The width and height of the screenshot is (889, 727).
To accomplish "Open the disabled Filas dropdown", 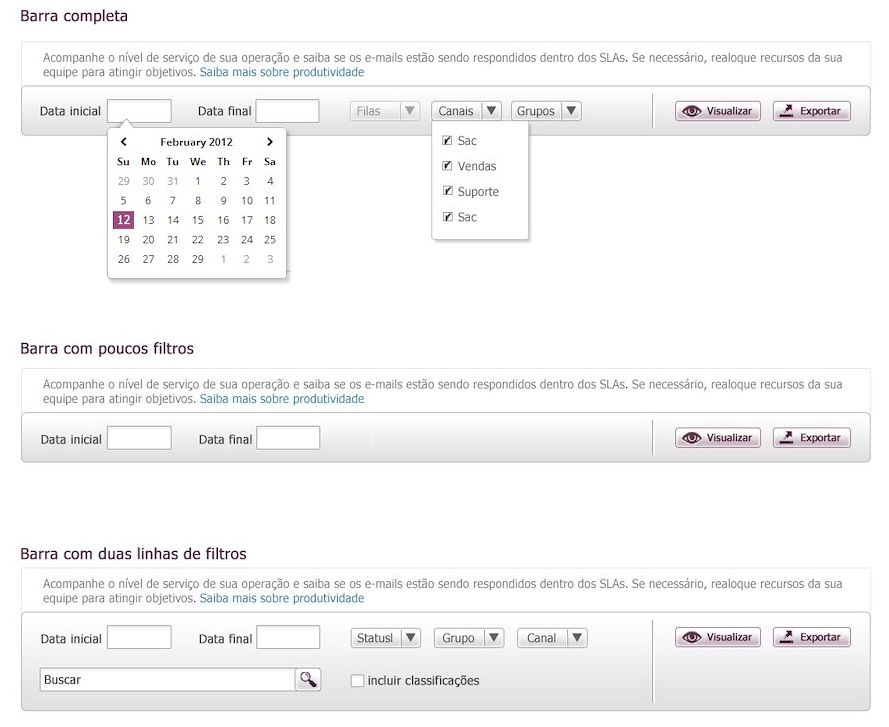I will coord(385,111).
